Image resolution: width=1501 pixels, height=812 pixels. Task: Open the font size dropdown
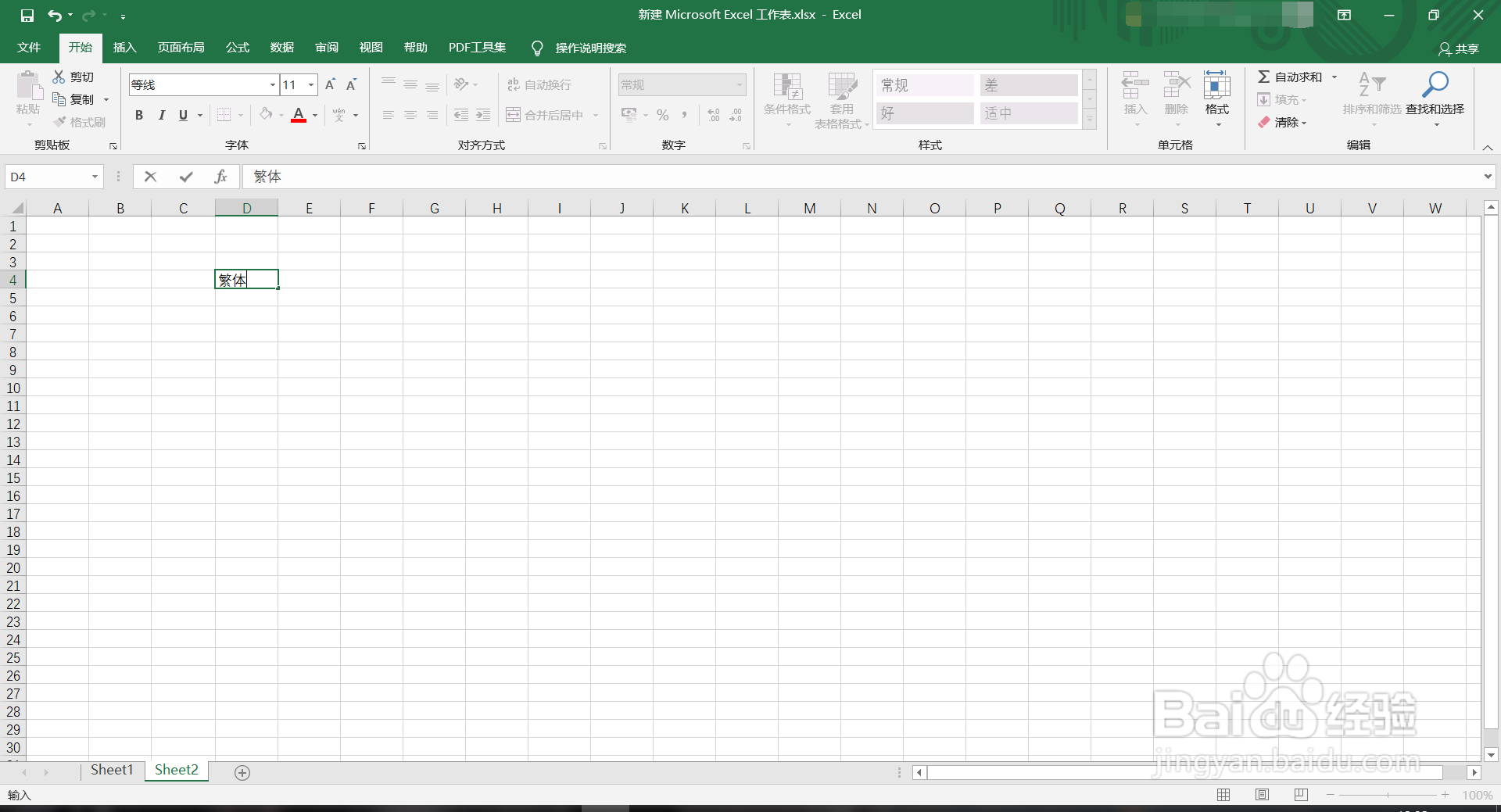point(311,84)
